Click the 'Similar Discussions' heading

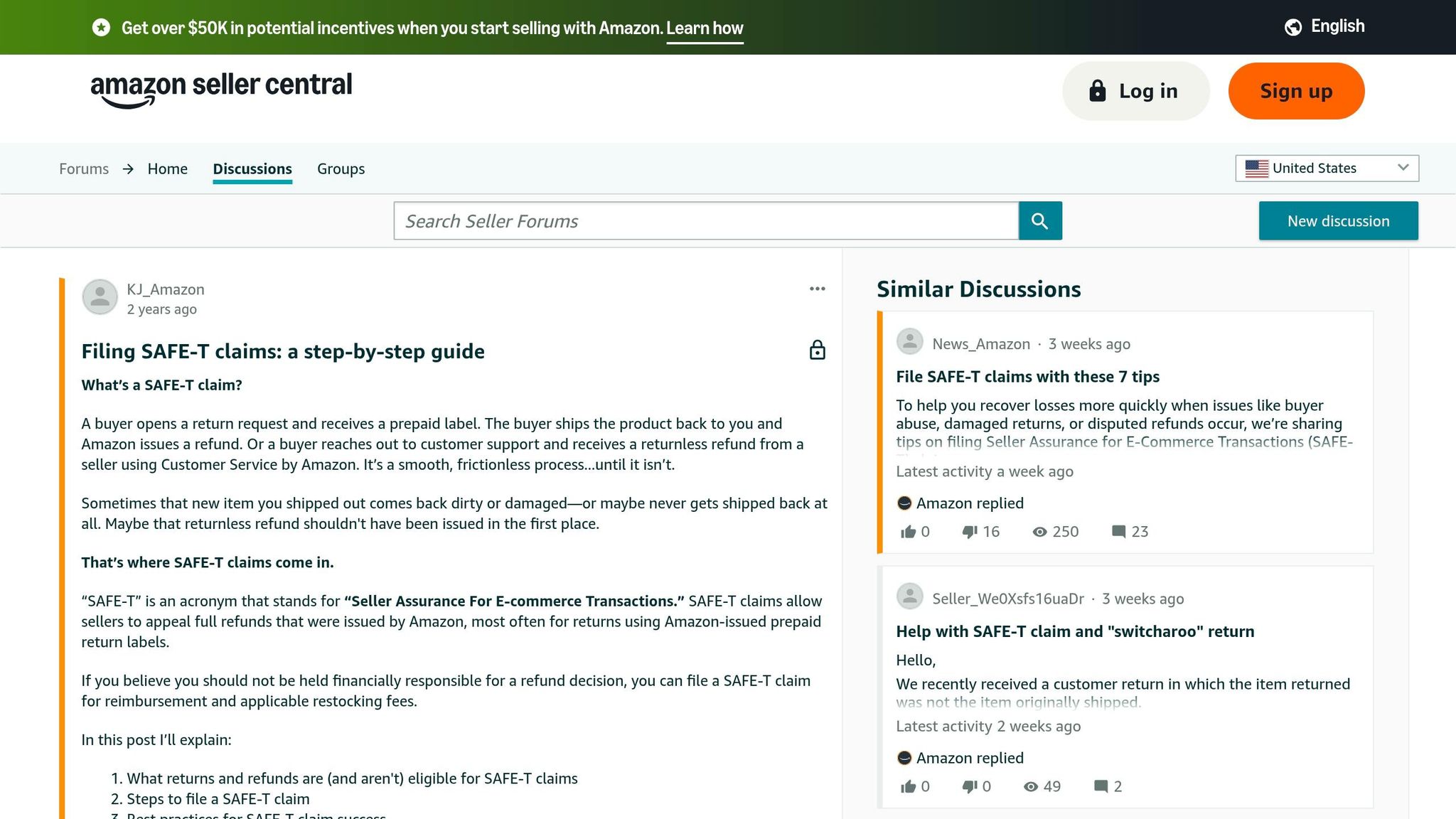(978, 289)
